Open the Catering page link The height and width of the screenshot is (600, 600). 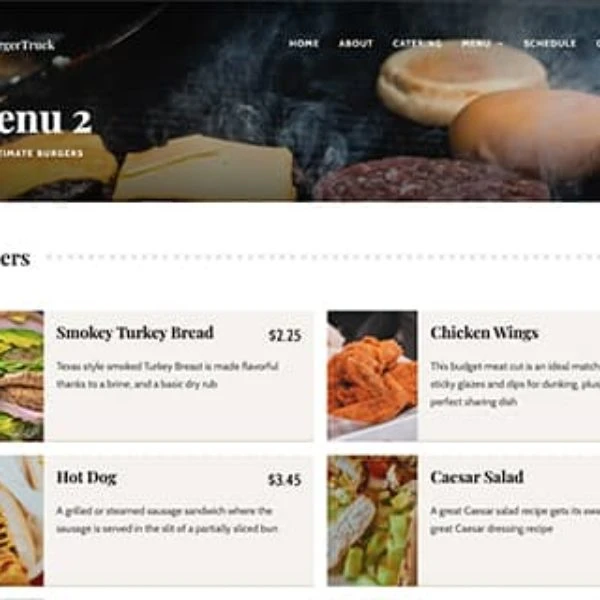(417, 43)
